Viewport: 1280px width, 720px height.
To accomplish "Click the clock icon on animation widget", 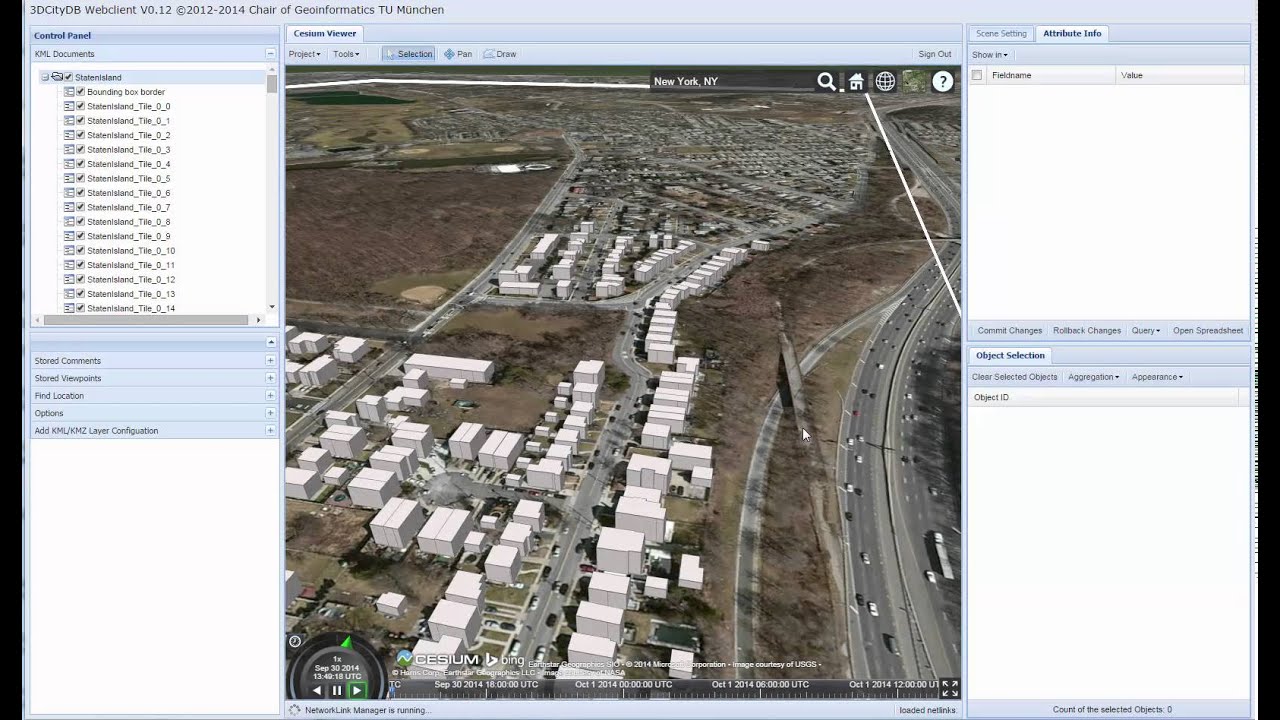I will [x=295, y=641].
